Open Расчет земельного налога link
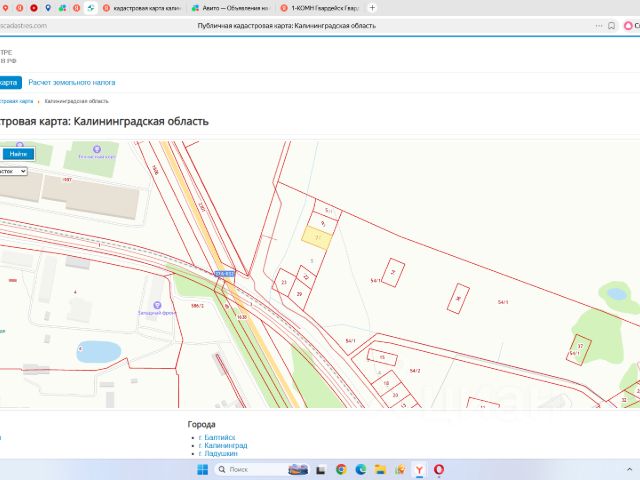This screenshot has width=640, height=480. pos(72,82)
